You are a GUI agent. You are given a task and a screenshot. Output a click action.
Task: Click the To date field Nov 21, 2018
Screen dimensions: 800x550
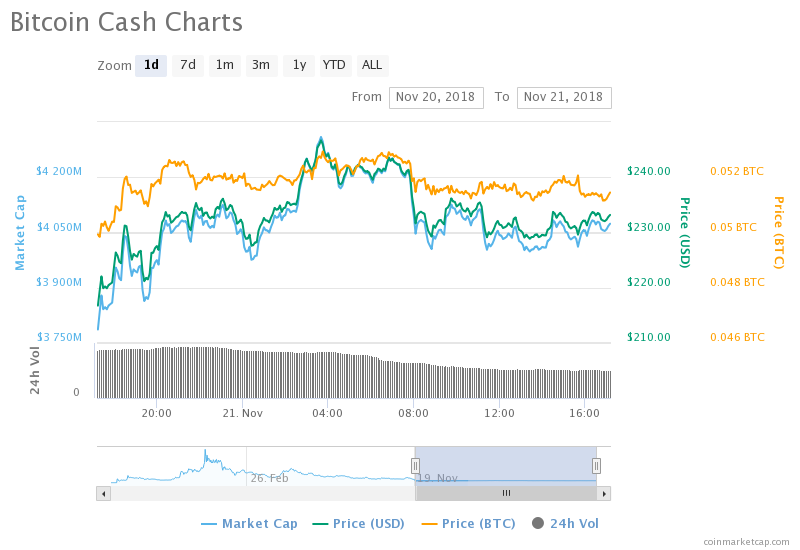[x=564, y=97]
